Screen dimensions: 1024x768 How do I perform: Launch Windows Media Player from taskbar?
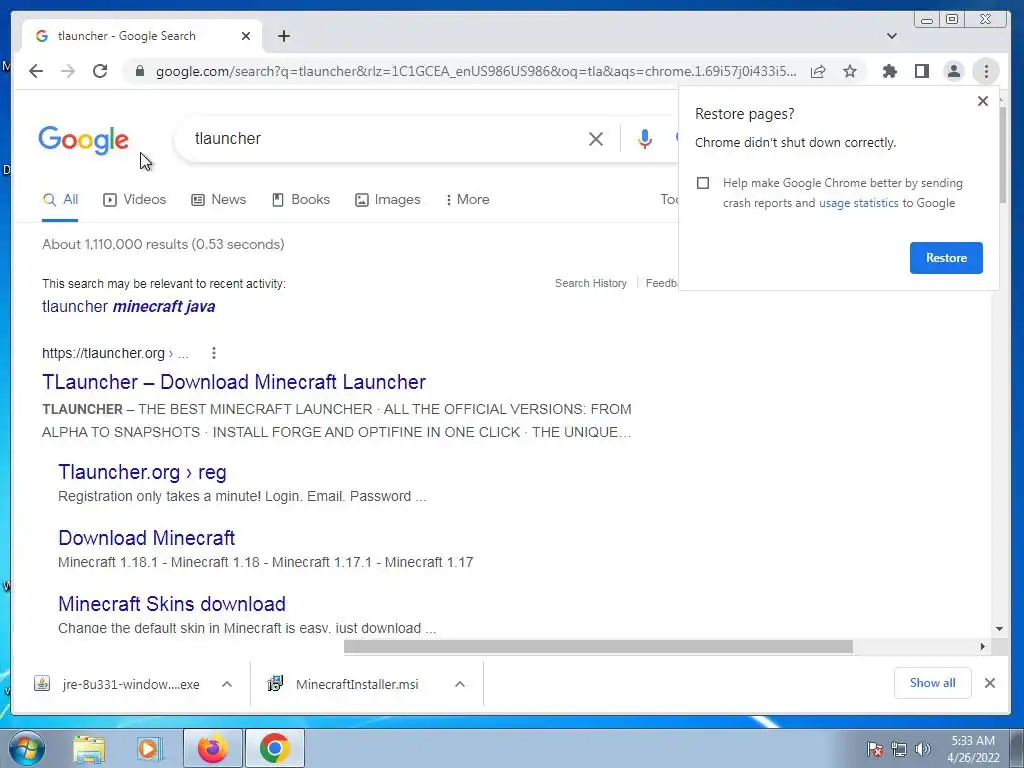[149, 748]
